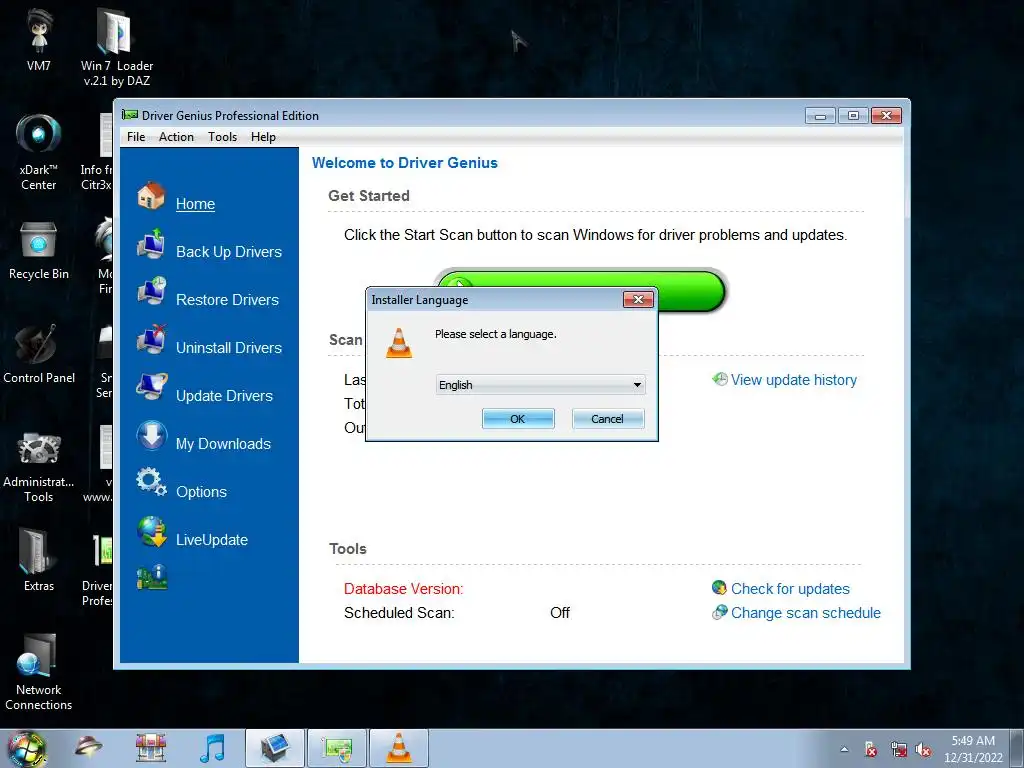Close the Installer Language dialog

point(638,299)
